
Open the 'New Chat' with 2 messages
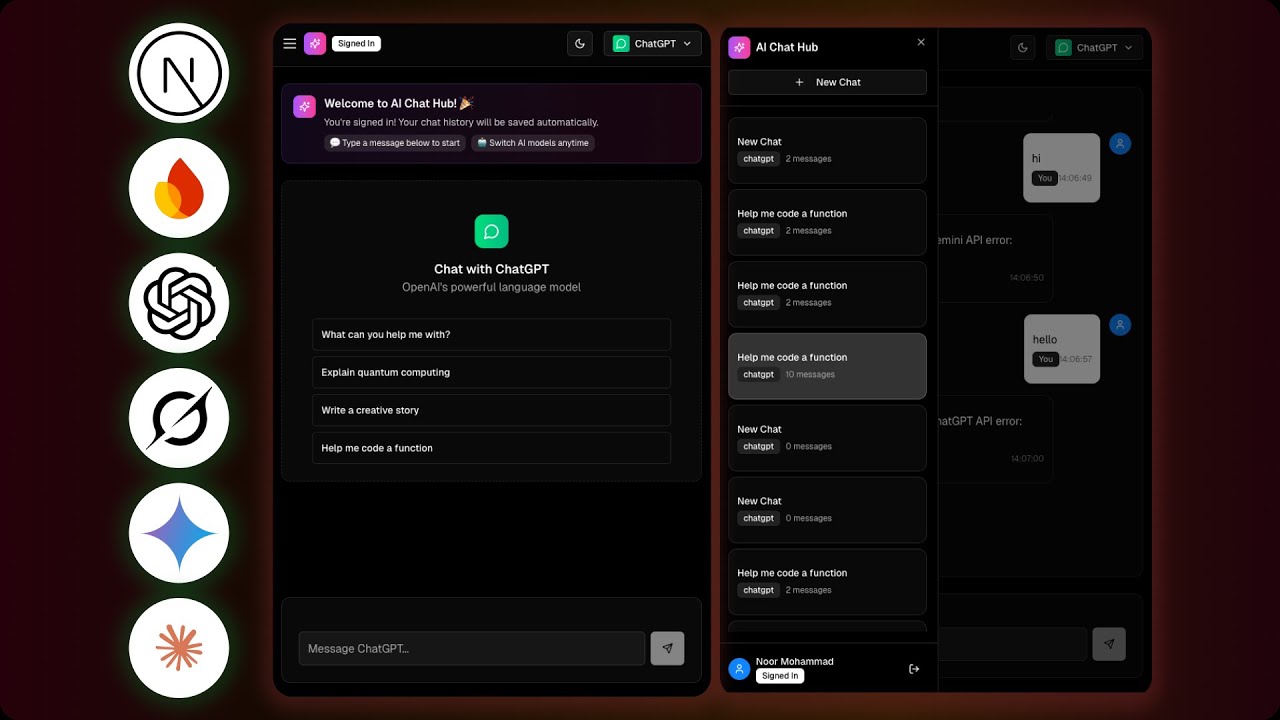pyautogui.click(x=827, y=150)
